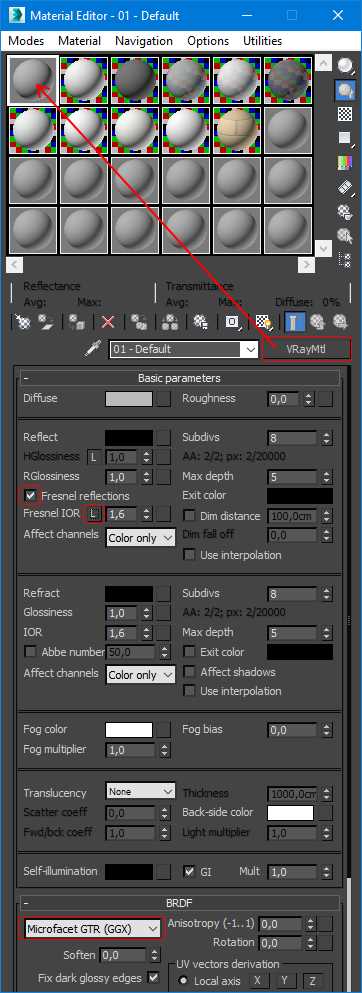Open the Options menu
The height and width of the screenshot is (993, 362).
[208, 41]
